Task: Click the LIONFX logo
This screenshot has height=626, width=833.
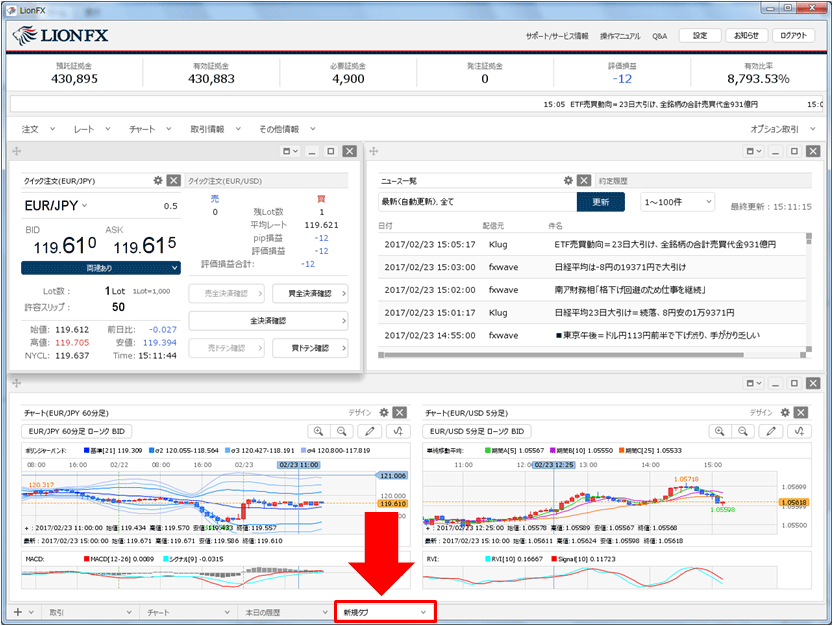Action: [61, 36]
